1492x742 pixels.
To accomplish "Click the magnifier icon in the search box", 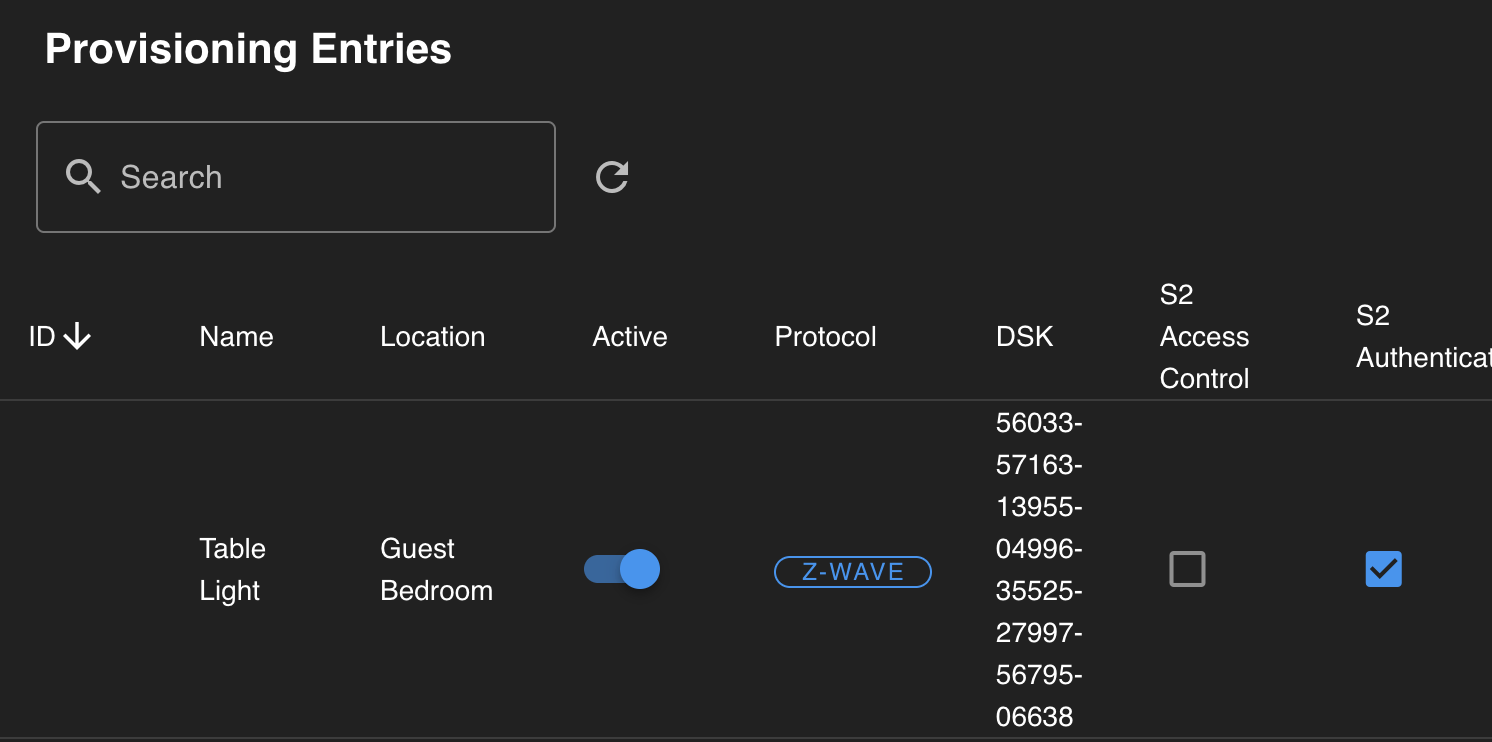I will point(83,177).
